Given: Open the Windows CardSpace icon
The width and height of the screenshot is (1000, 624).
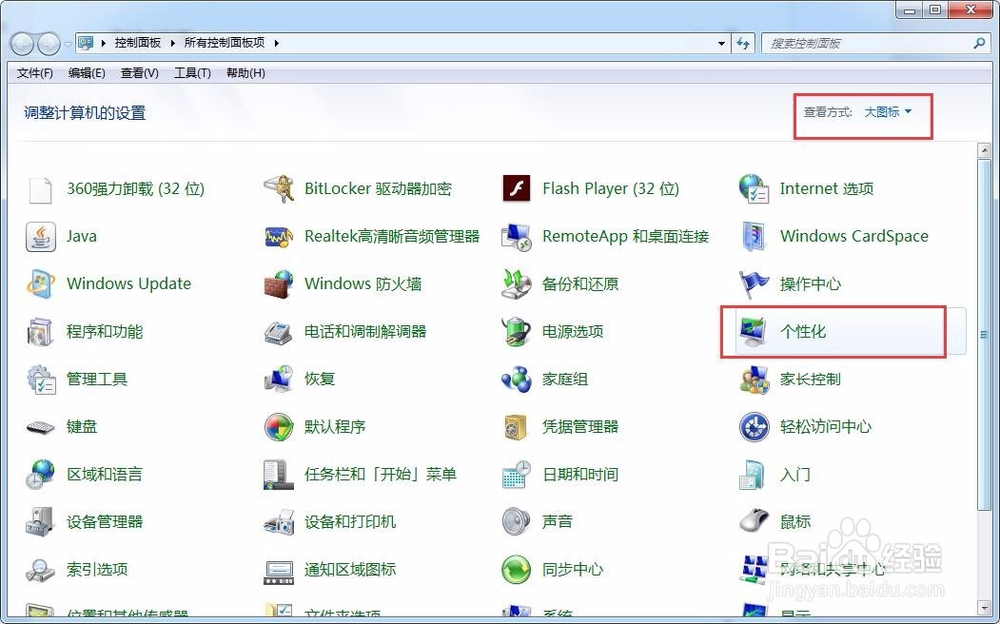Looking at the screenshot, I should tap(754, 237).
